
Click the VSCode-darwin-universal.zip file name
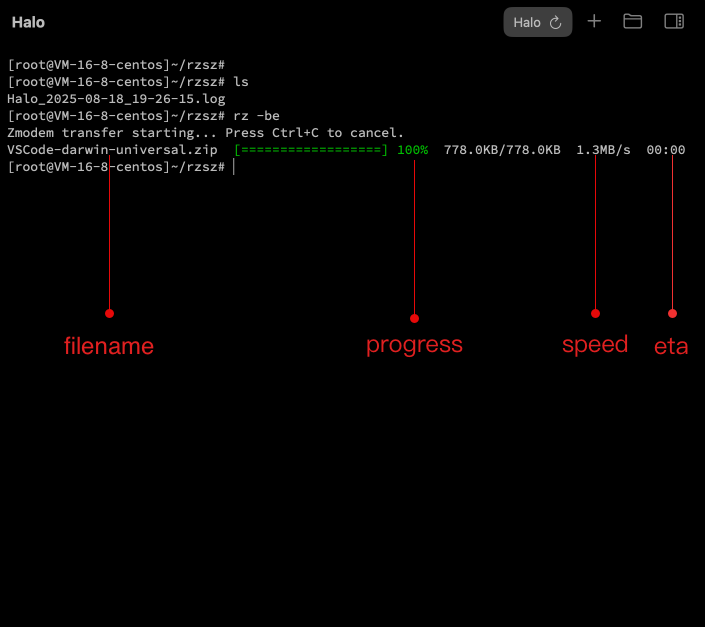pyautogui.click(x=112, y=150)
